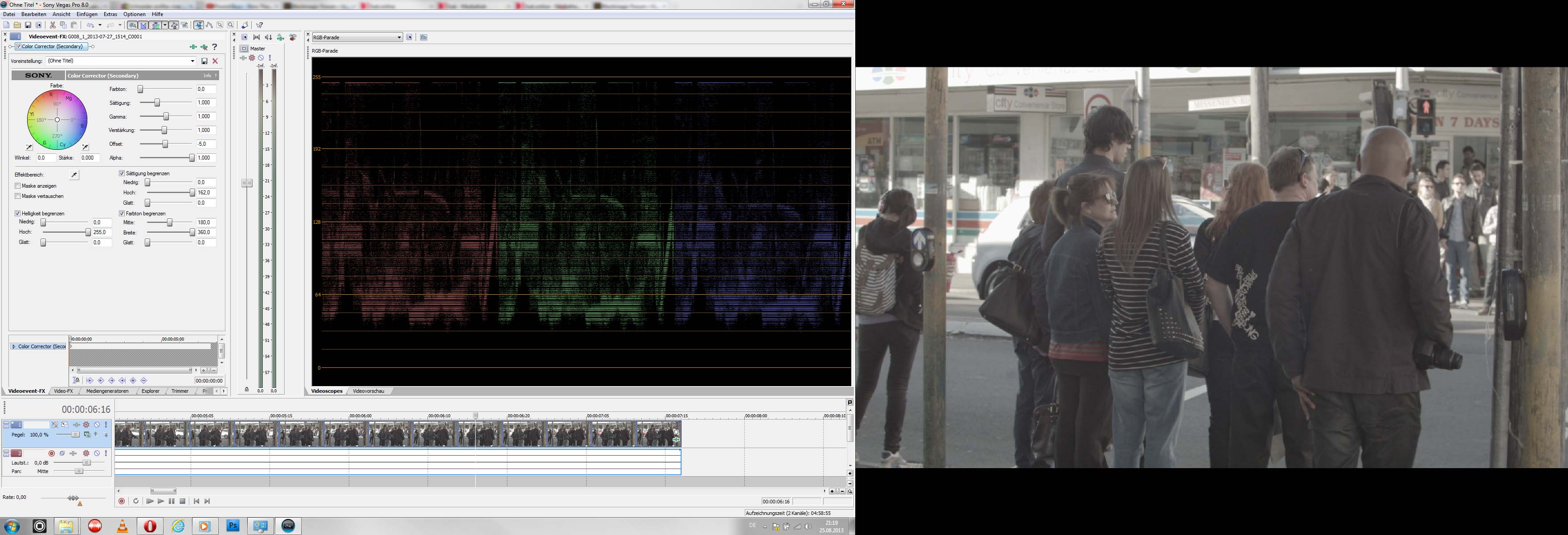The image size is (1568, 535).
Task: Toggle Color Corrector (Secondary) chain checkbox
Action: (19, 46)
